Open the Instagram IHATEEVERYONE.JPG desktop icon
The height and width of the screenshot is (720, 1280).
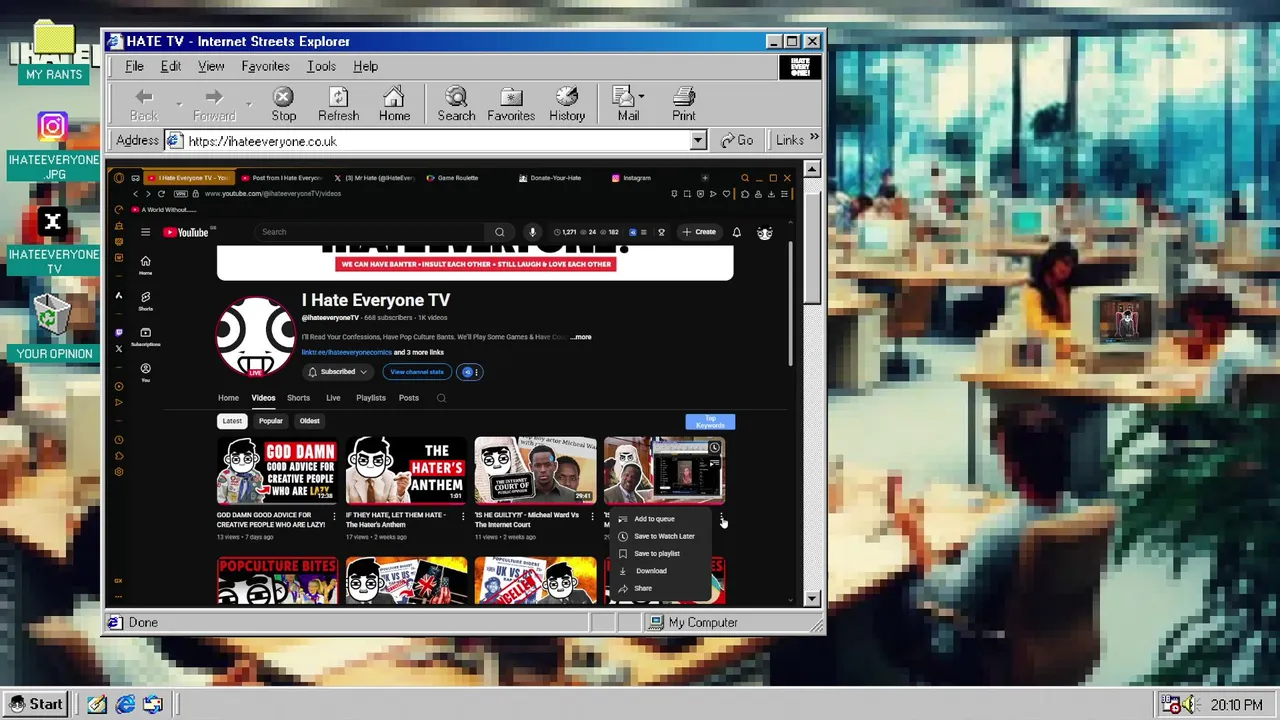[x=53, y=146]
